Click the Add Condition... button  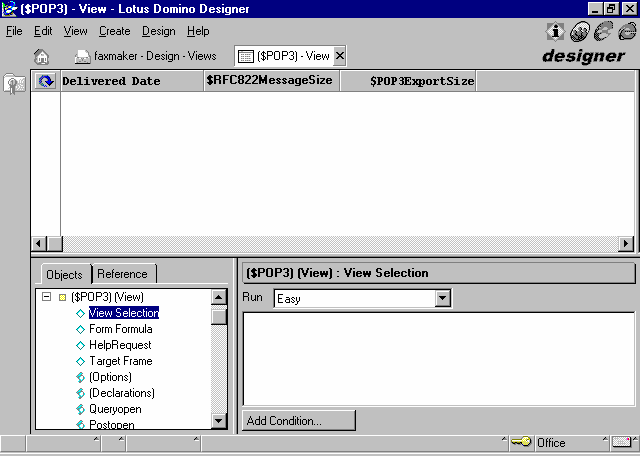[298, 421]
